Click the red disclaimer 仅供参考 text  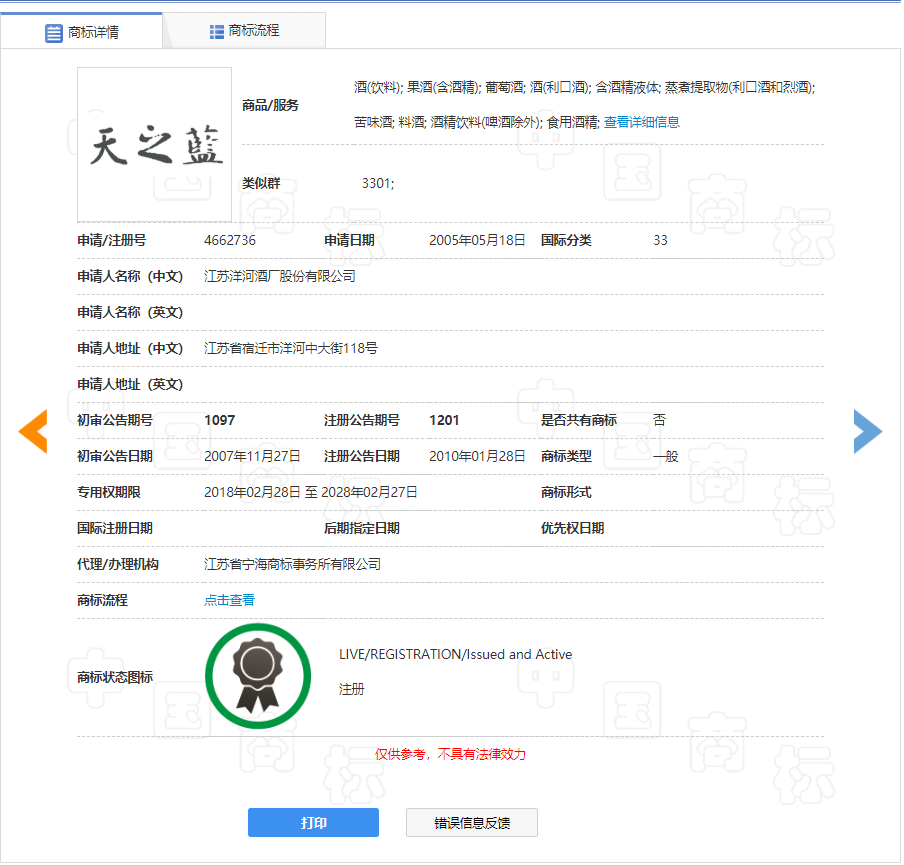[x=450, y=754]
